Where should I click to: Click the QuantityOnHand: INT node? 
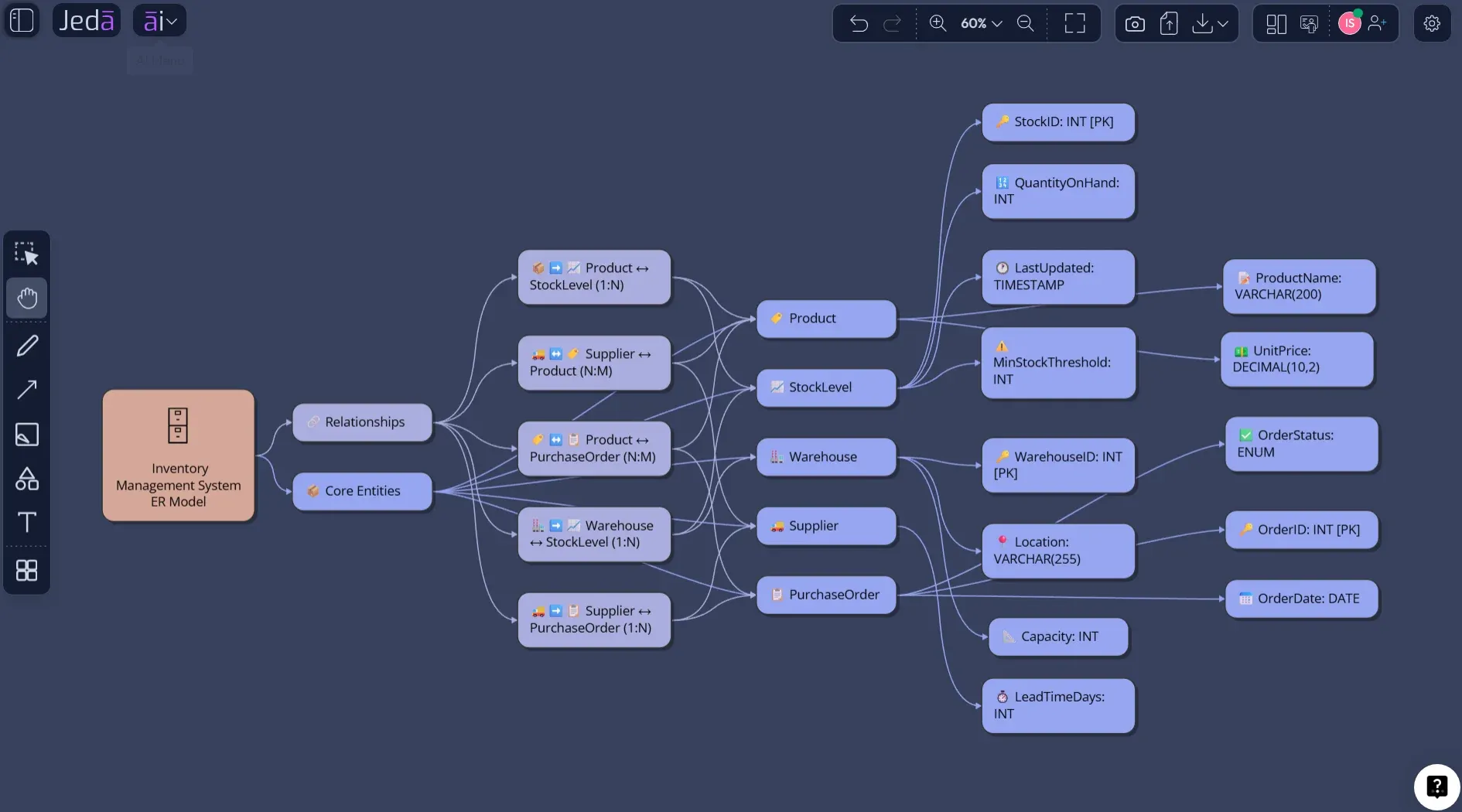tap(1058, 191)
